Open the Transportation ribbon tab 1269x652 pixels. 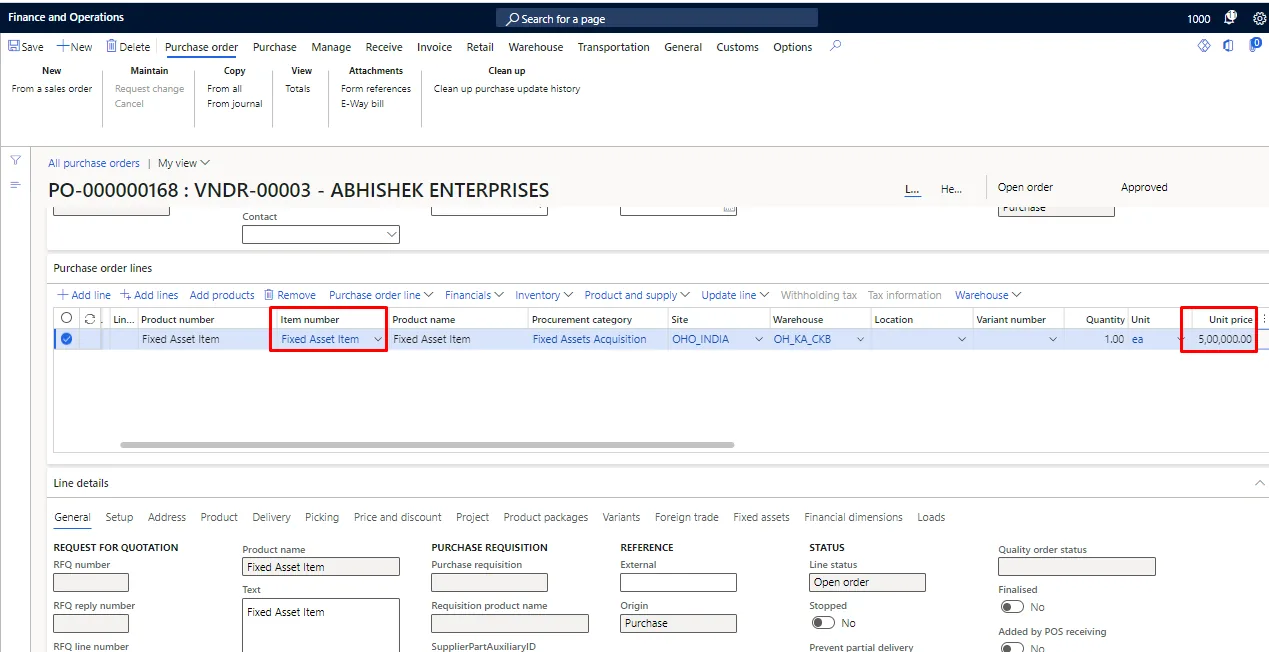pos(613,47)
